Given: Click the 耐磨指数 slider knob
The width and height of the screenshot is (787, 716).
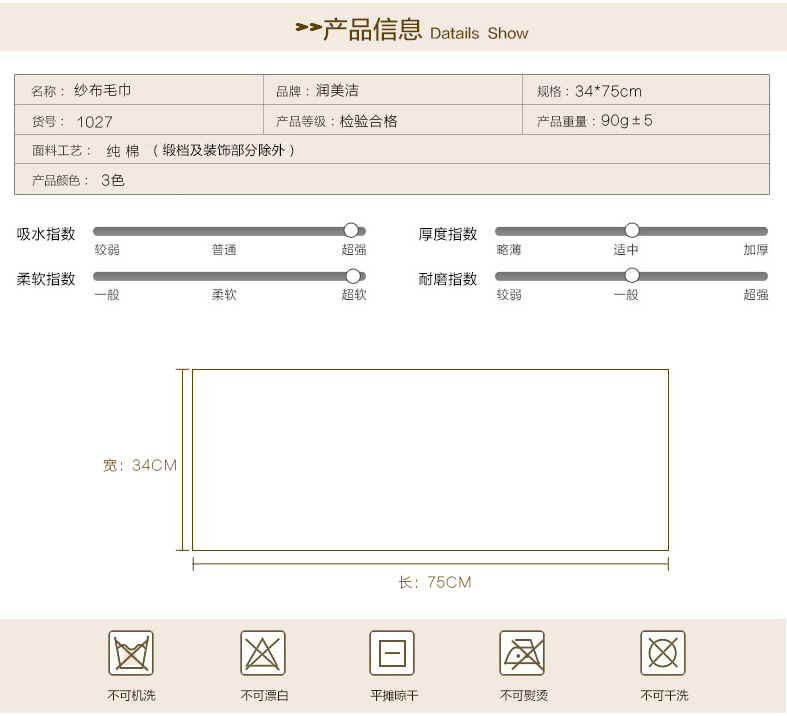Looking at the screenshot, I should tap(632, 275).
